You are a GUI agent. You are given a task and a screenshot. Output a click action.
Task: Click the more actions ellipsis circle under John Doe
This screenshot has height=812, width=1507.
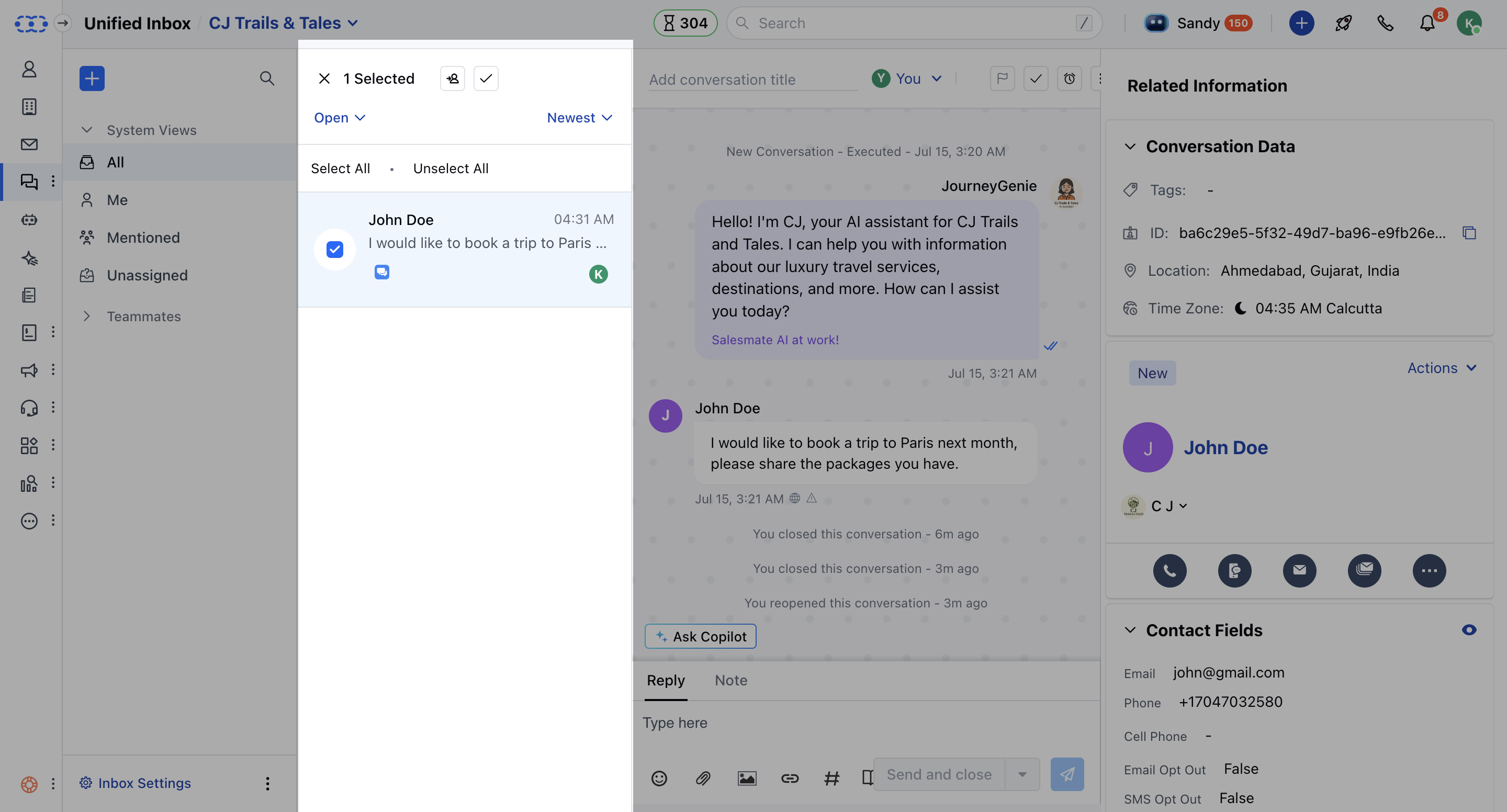(1429, 570)
